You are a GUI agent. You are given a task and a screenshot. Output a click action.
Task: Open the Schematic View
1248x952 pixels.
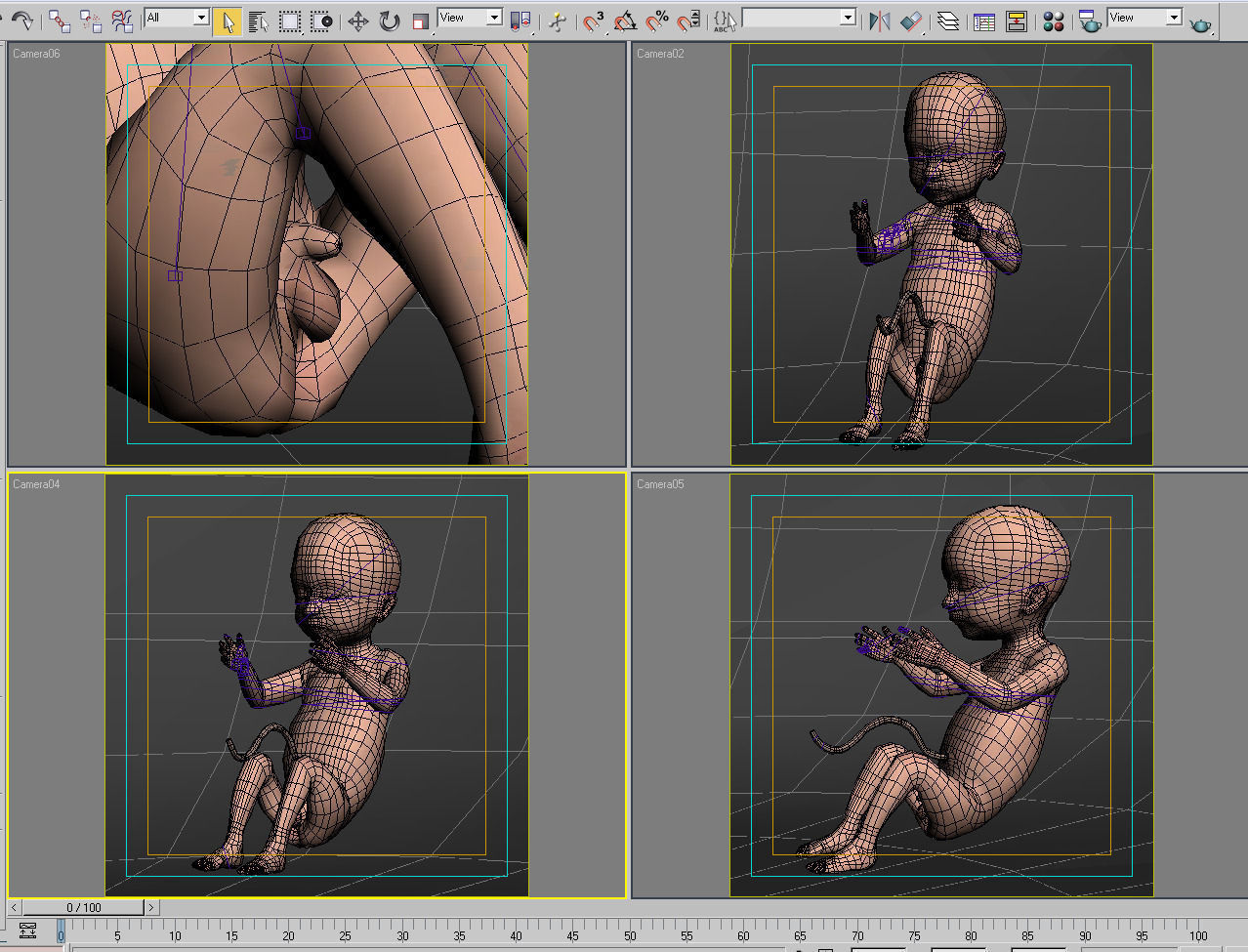coord(1017,21)
